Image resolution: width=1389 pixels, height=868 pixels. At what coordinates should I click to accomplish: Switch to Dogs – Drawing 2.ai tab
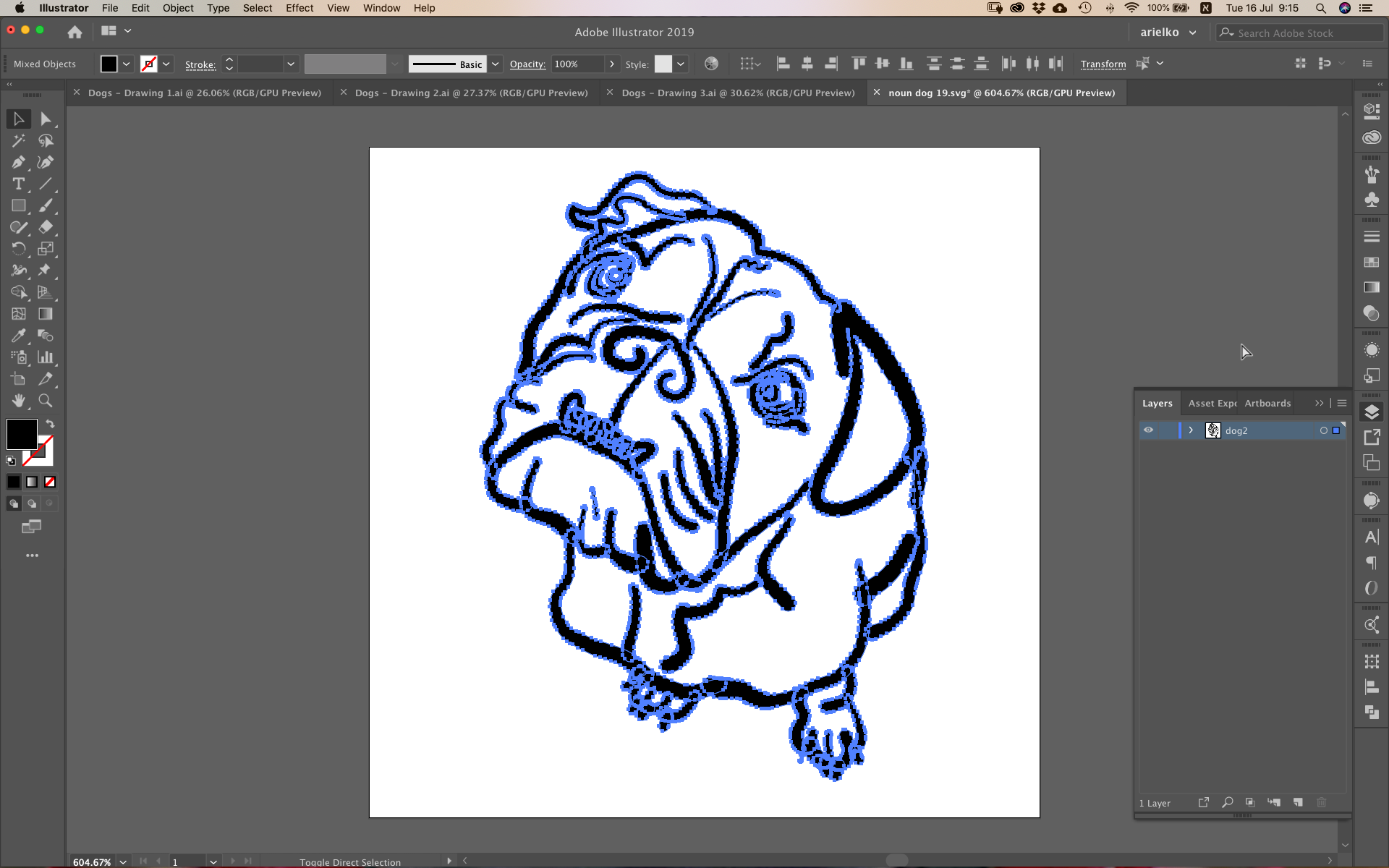pos(471,93)
